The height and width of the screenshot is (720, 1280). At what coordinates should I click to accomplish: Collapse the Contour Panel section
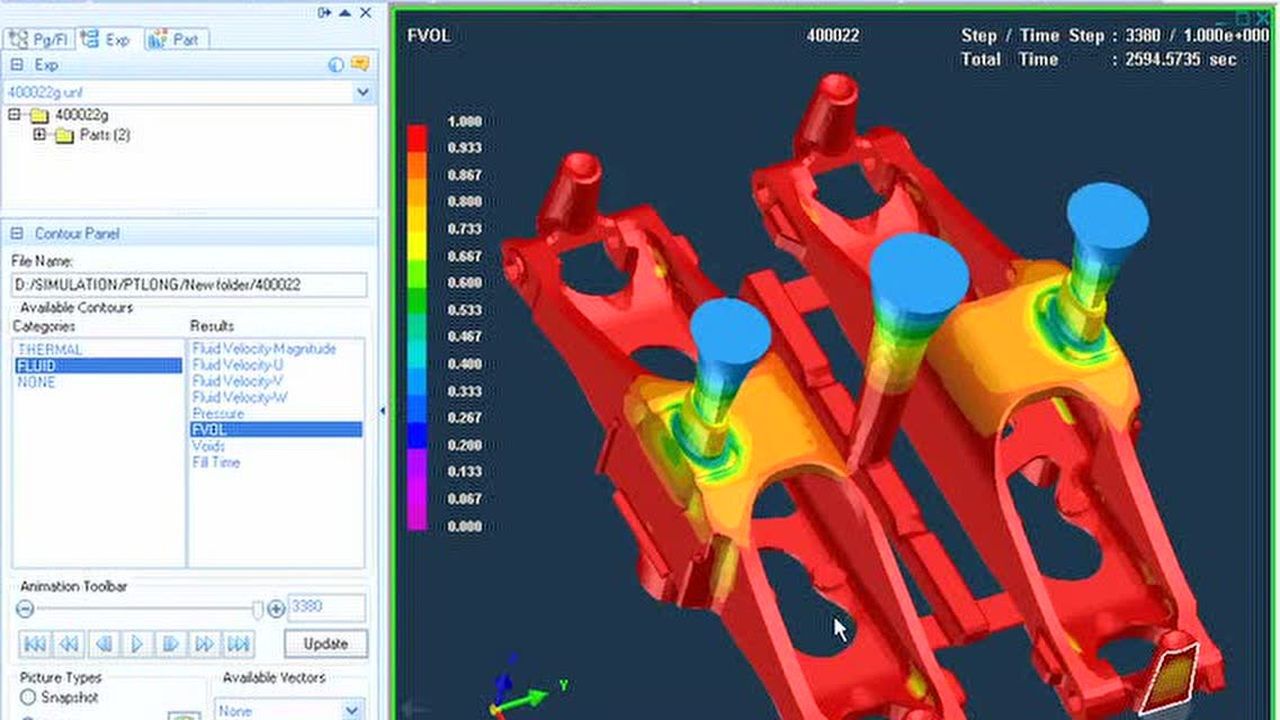point(17,233)
